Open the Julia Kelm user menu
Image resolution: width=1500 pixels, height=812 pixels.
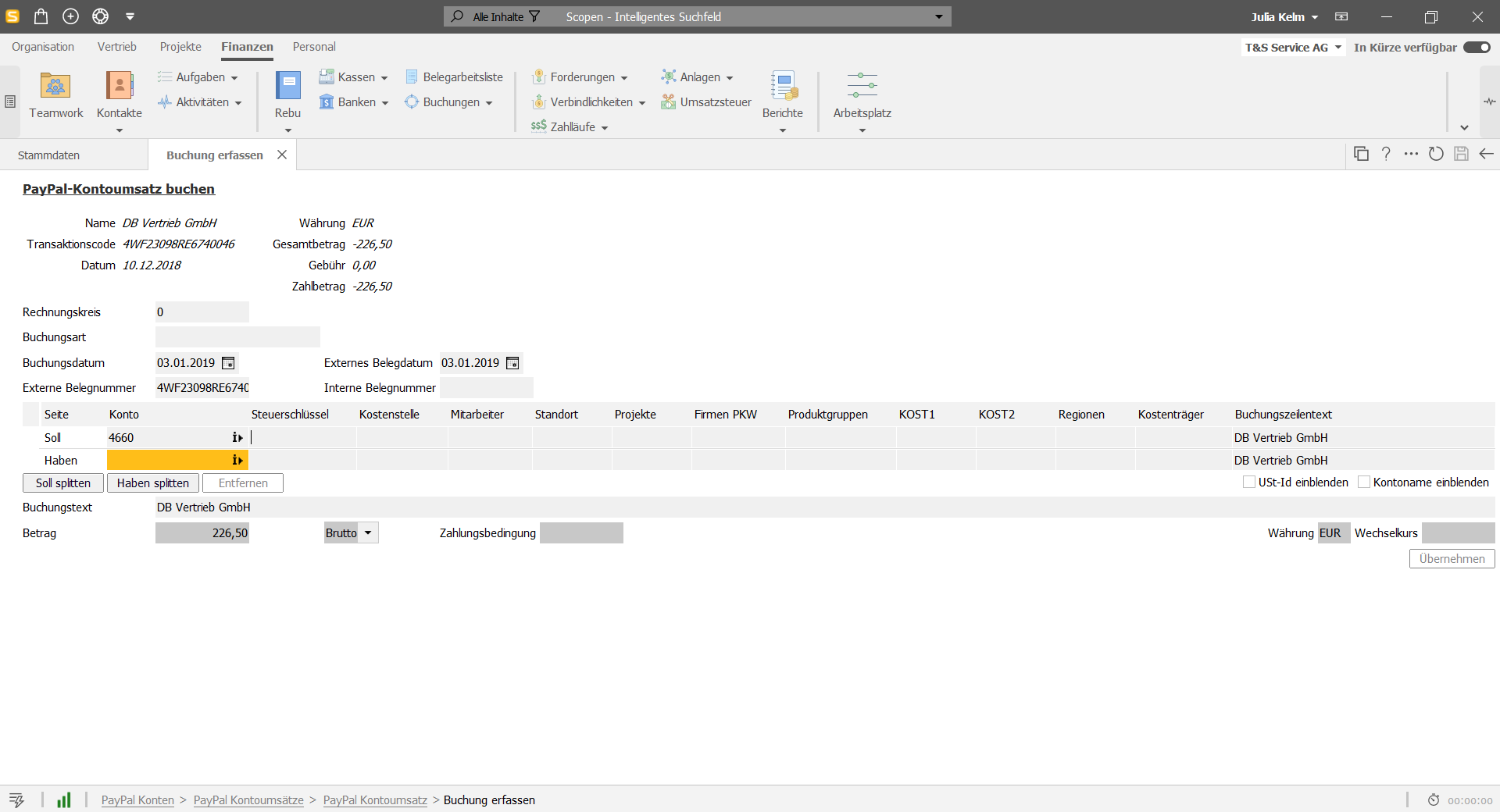1284,16
